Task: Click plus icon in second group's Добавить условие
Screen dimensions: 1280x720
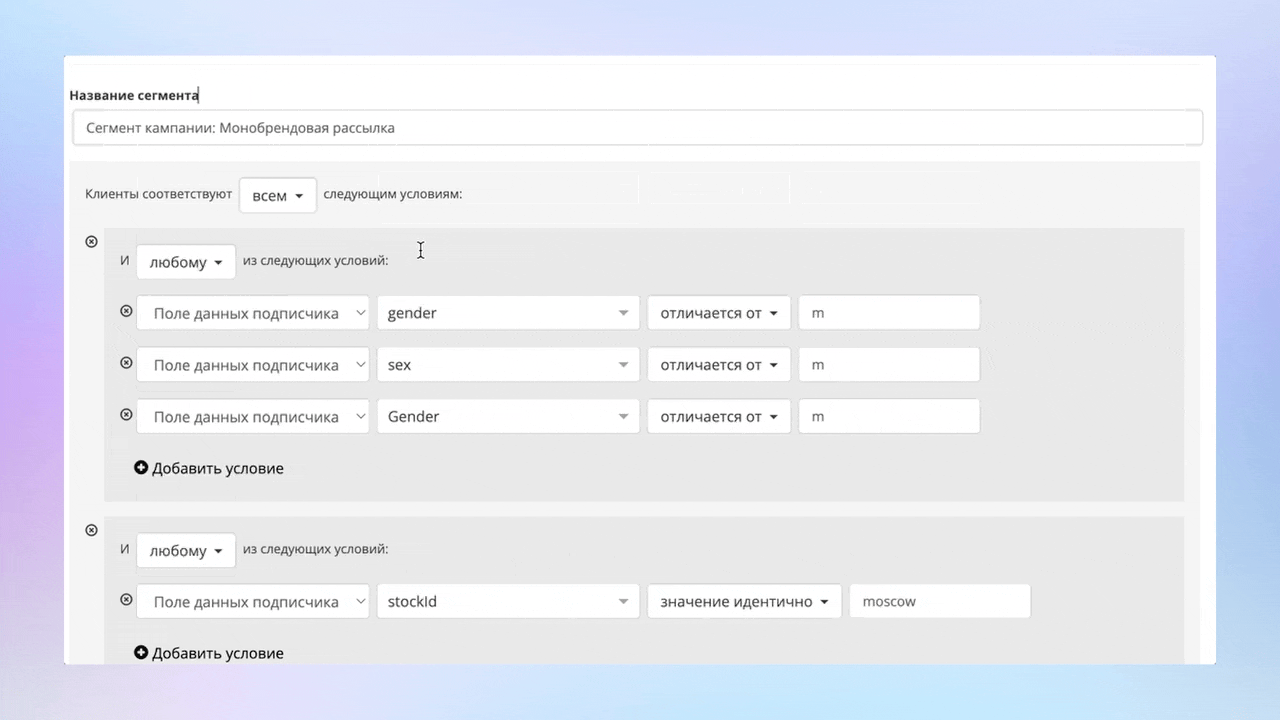Action: 141,653
